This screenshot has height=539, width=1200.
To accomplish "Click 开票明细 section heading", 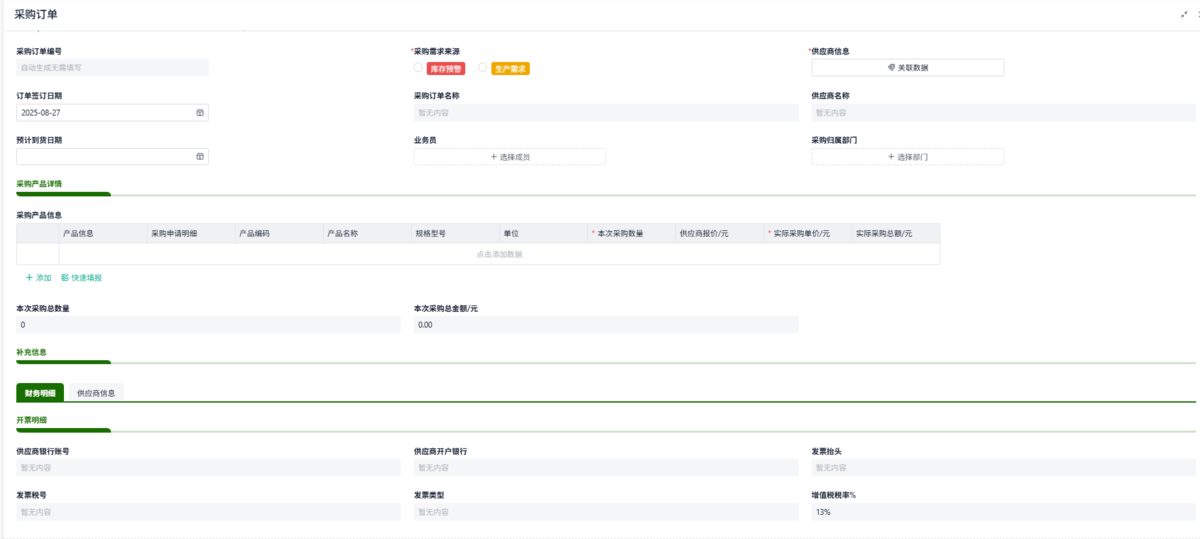I will pos(31,420).
